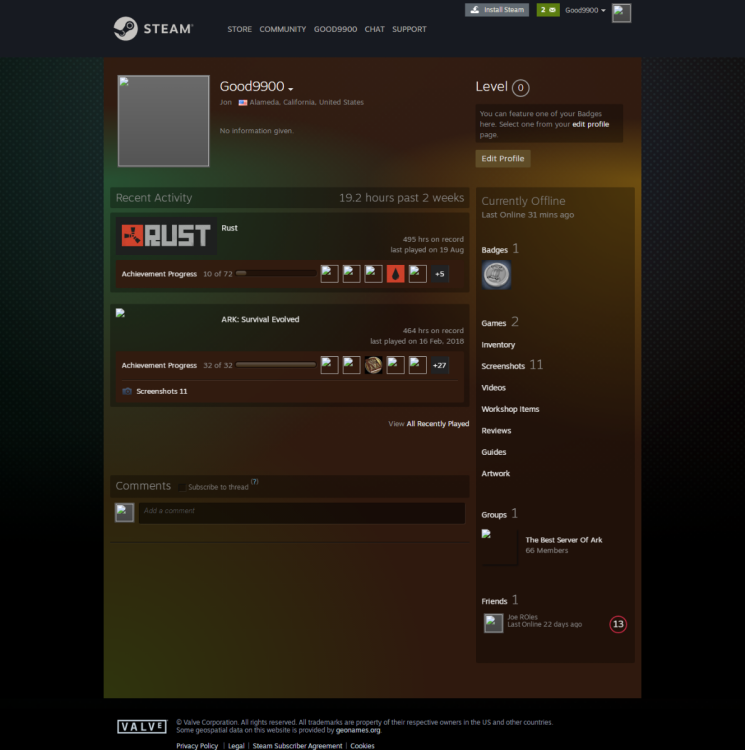
Task: Open Joe ROles friend avatar
Action: (x=493, y=624)
